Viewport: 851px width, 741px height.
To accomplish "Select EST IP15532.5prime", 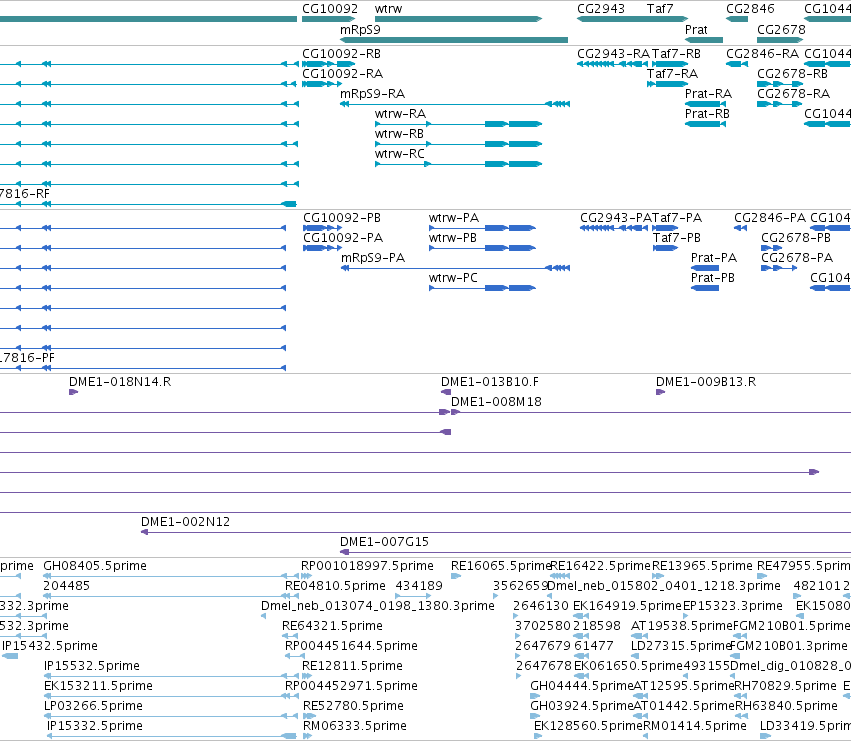I will coord(92,666).
